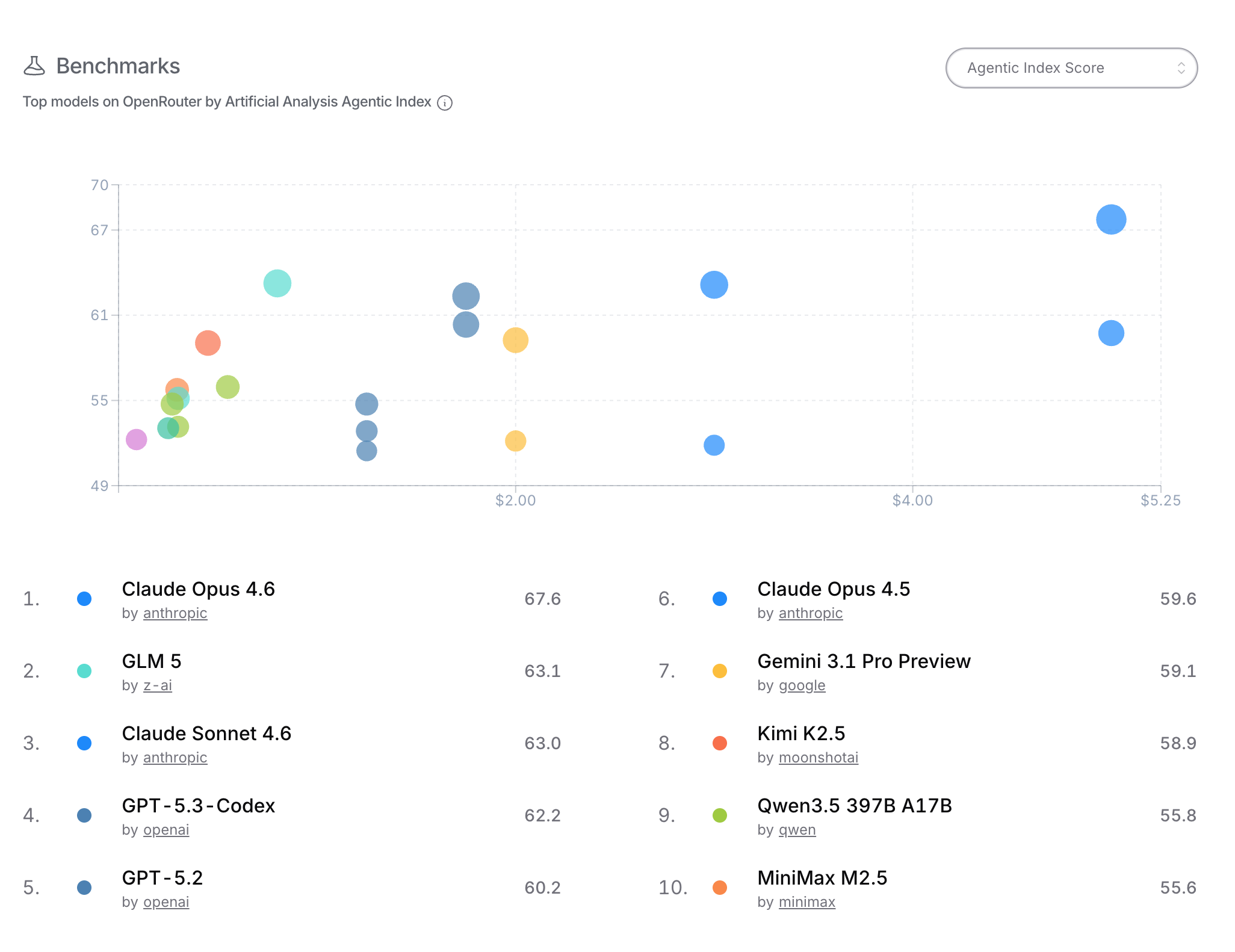Open the minimax link under MiniMax M2.5
This screenshot has height=952, width=1235.
[x=806, y=901]
